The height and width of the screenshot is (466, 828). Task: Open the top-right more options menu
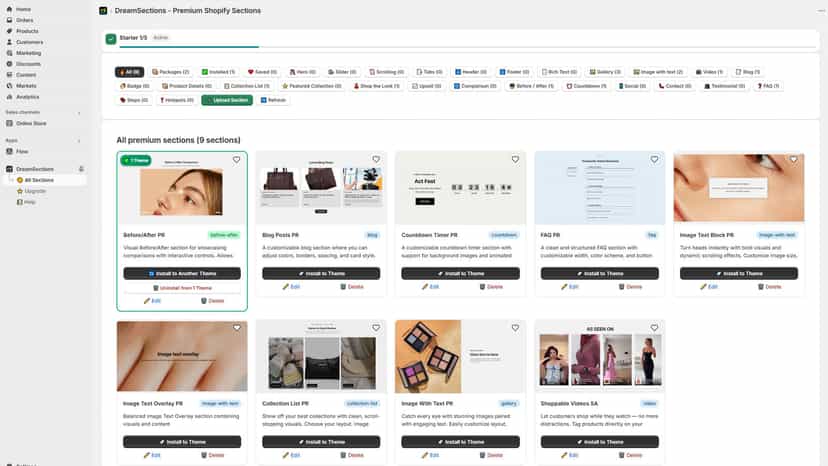[822, 11]
